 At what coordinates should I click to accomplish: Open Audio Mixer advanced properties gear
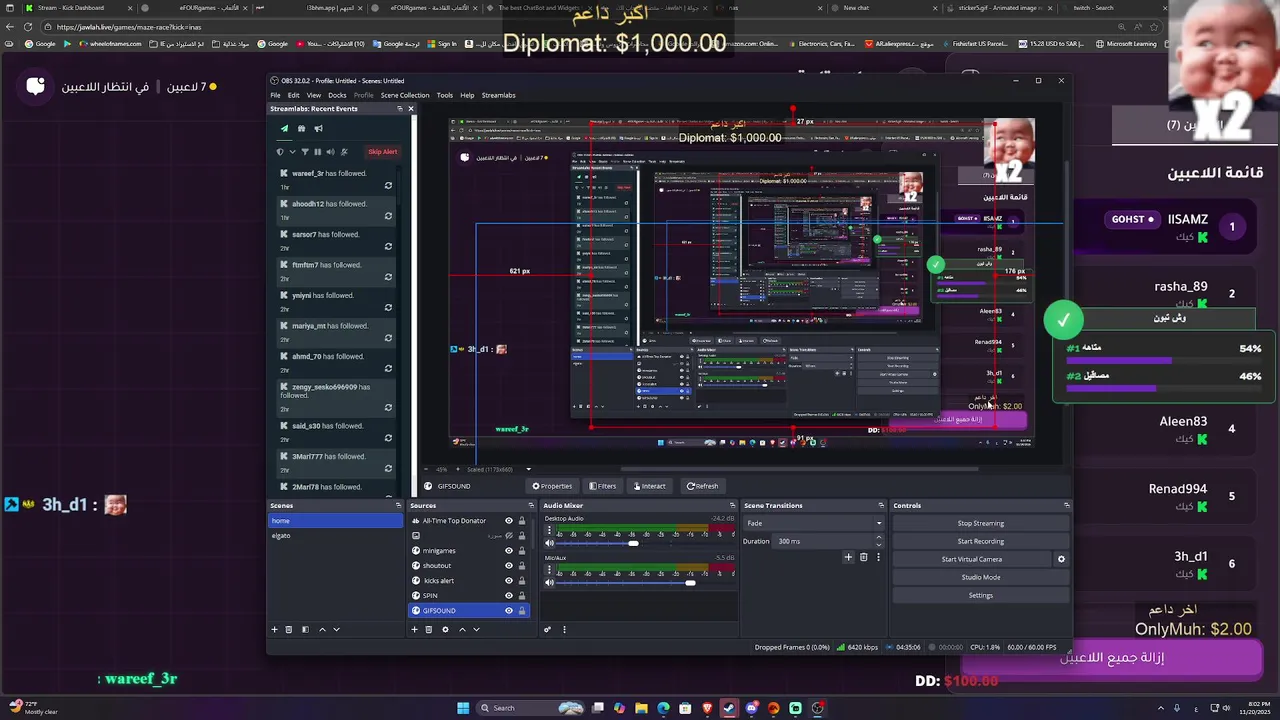pos(547,629)
